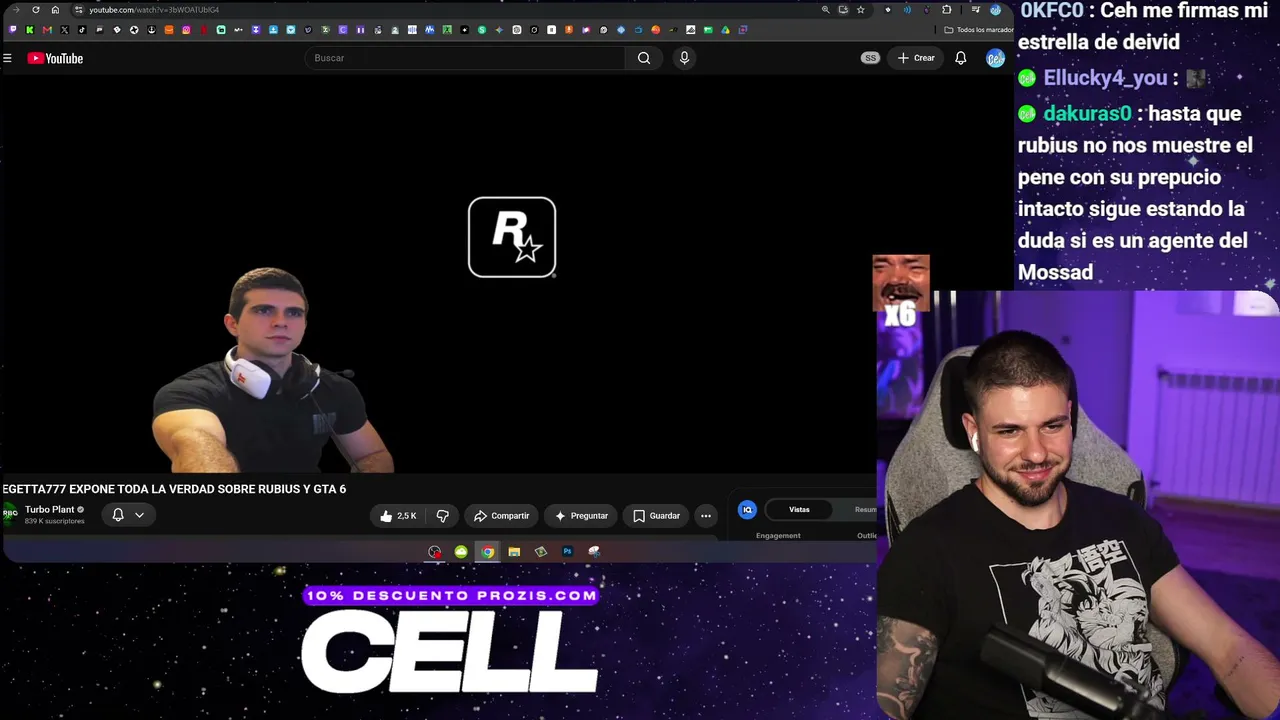Open the X bookmark in bookmarks bar
Screen dimensions: 1280x720
pyautogui.click(x=65, y=30)
